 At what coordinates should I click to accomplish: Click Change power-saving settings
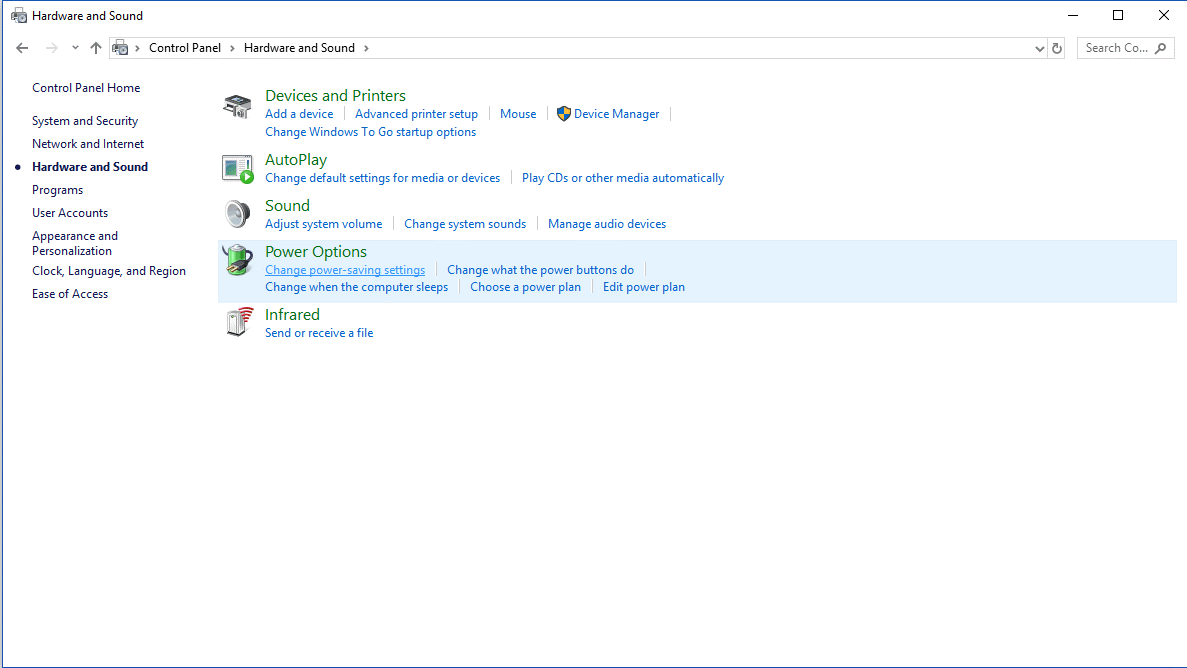click(x=345, y=270)
